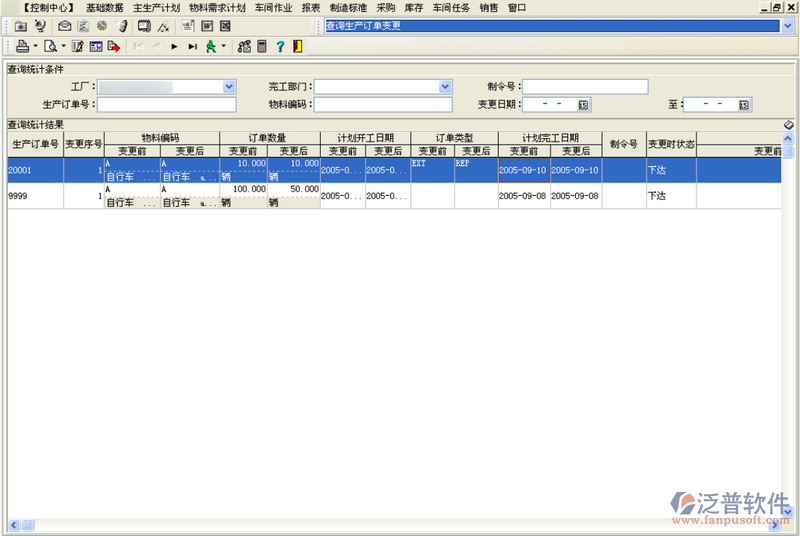The image size is (800, 536).
Task: Click the mail envelope toolbar icon
Action: tap(65, 26)
